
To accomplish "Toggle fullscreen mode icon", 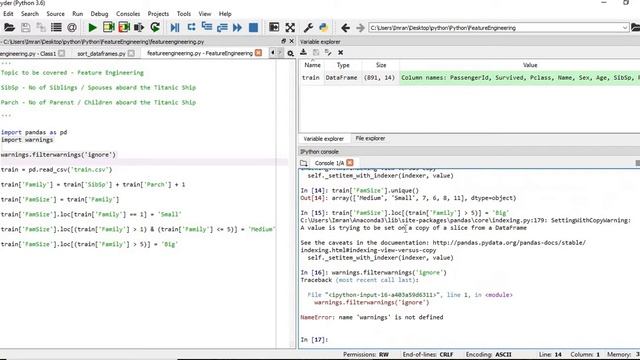I will point(290,28).
